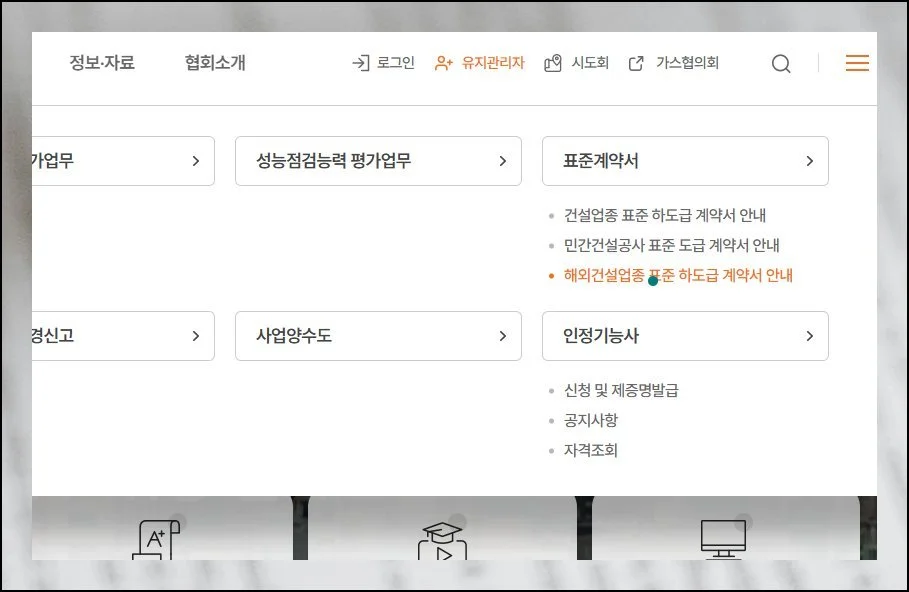Expand the 성능점검능력 평가업무 chevron
The height and width of the screenshot is (592, 909).
[x=502, y=160]
